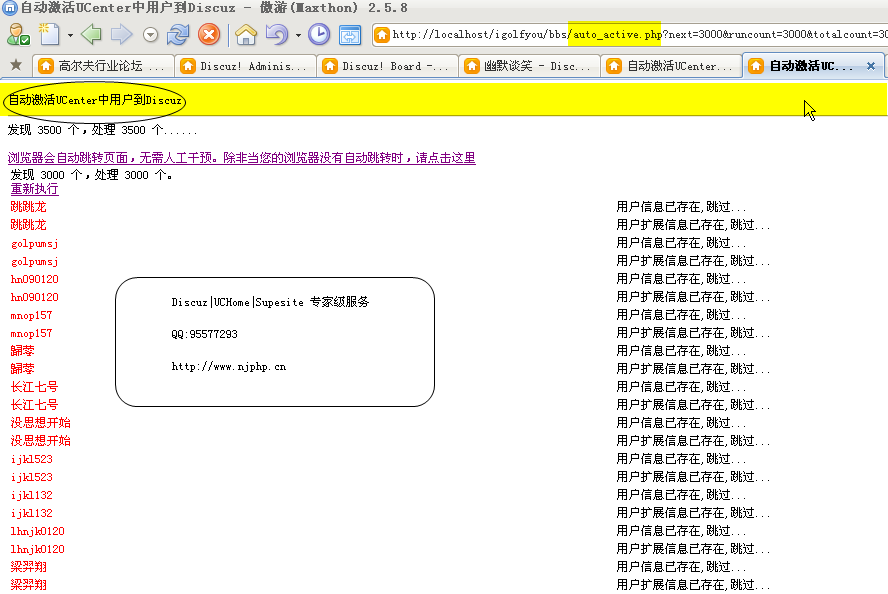Click hn090120 in the 用户扩展信息已存在 row
Viewport: 888px width, 594px height.
pyautogui.click(x=35, y=297)
